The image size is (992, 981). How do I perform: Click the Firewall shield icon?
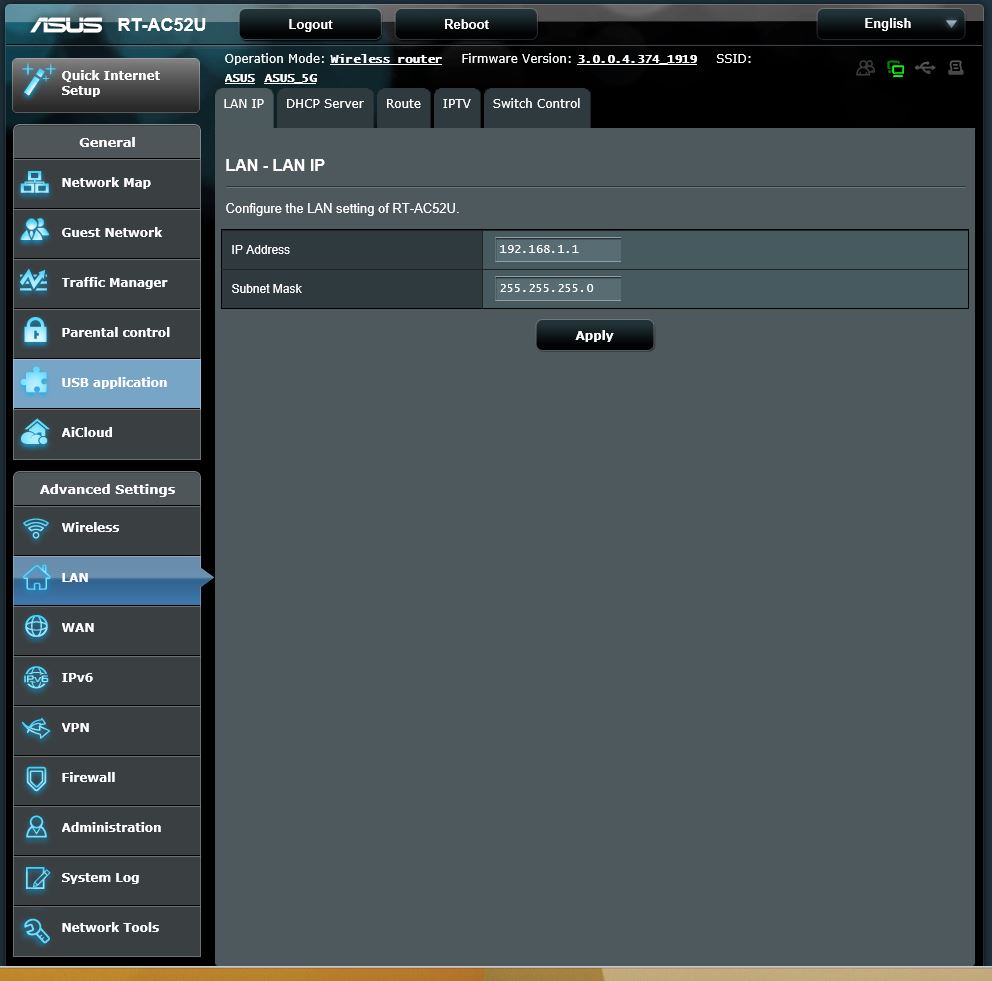pos(37,778)
